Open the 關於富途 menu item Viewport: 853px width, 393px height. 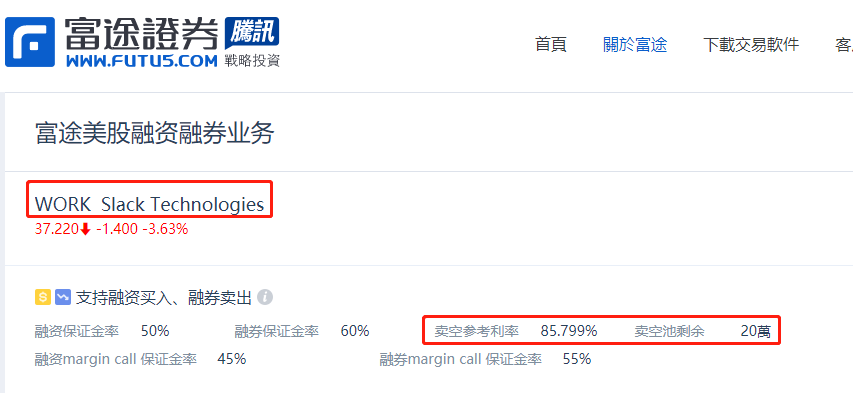tap(635, 44)
